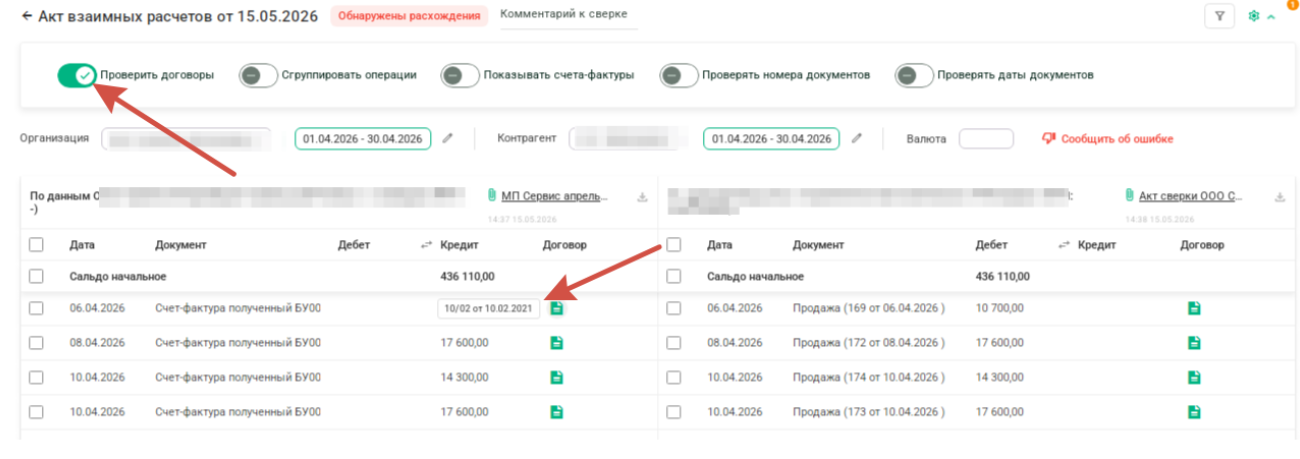This screenshot has width=1300, height=459.
Task: Open the МП Сервис апрель file link
Action: point(554,196)
